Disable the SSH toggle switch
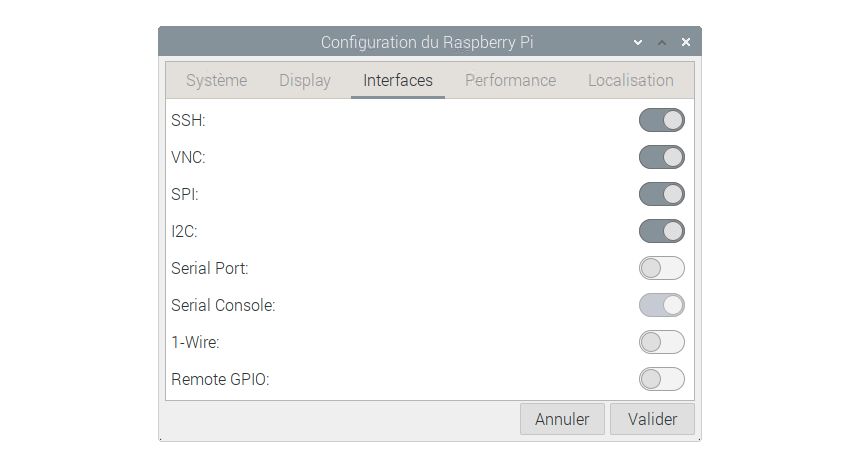Screen dimensions: 846x467 coord(661,120)
